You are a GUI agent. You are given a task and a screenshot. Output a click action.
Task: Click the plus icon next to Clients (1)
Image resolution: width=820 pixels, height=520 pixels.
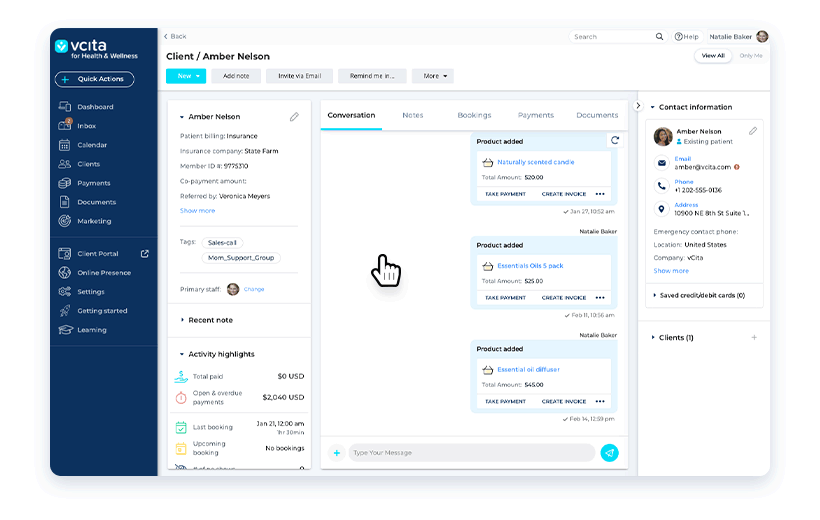click(x=754, y=338)
